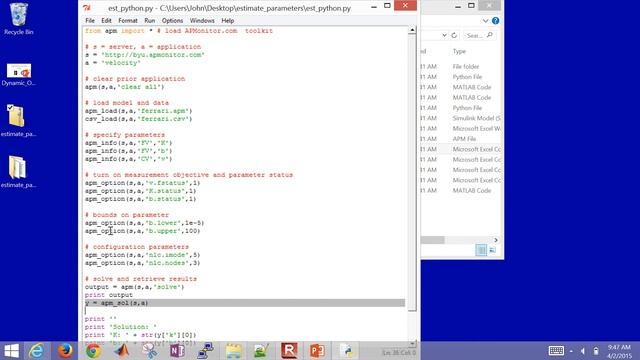Click Explorer horizontal scrollbar thumb

tap(433, 240)
